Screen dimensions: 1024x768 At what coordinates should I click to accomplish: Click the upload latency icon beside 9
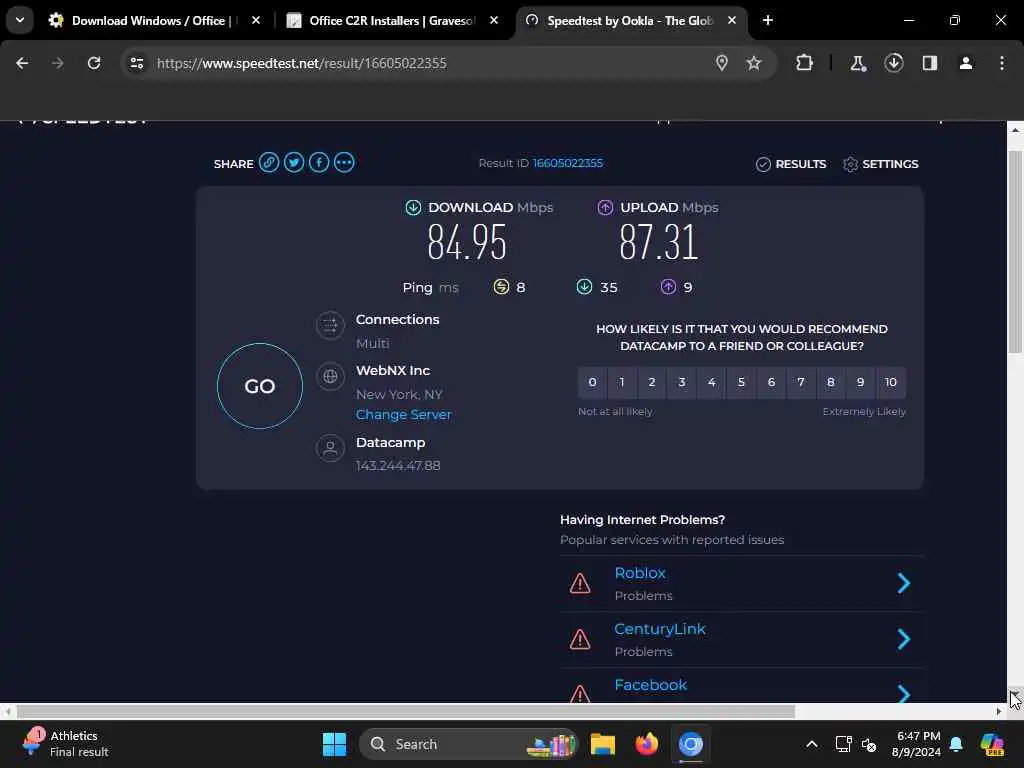tap(668, 287)
